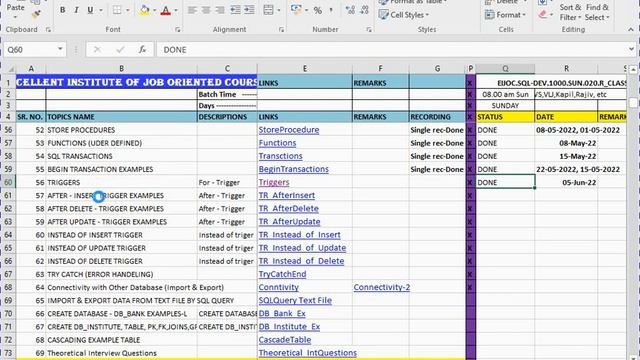Open TryCatchEnd hyperlink
The height and width of the screenshot is (360, 640).
click(282, 274)
